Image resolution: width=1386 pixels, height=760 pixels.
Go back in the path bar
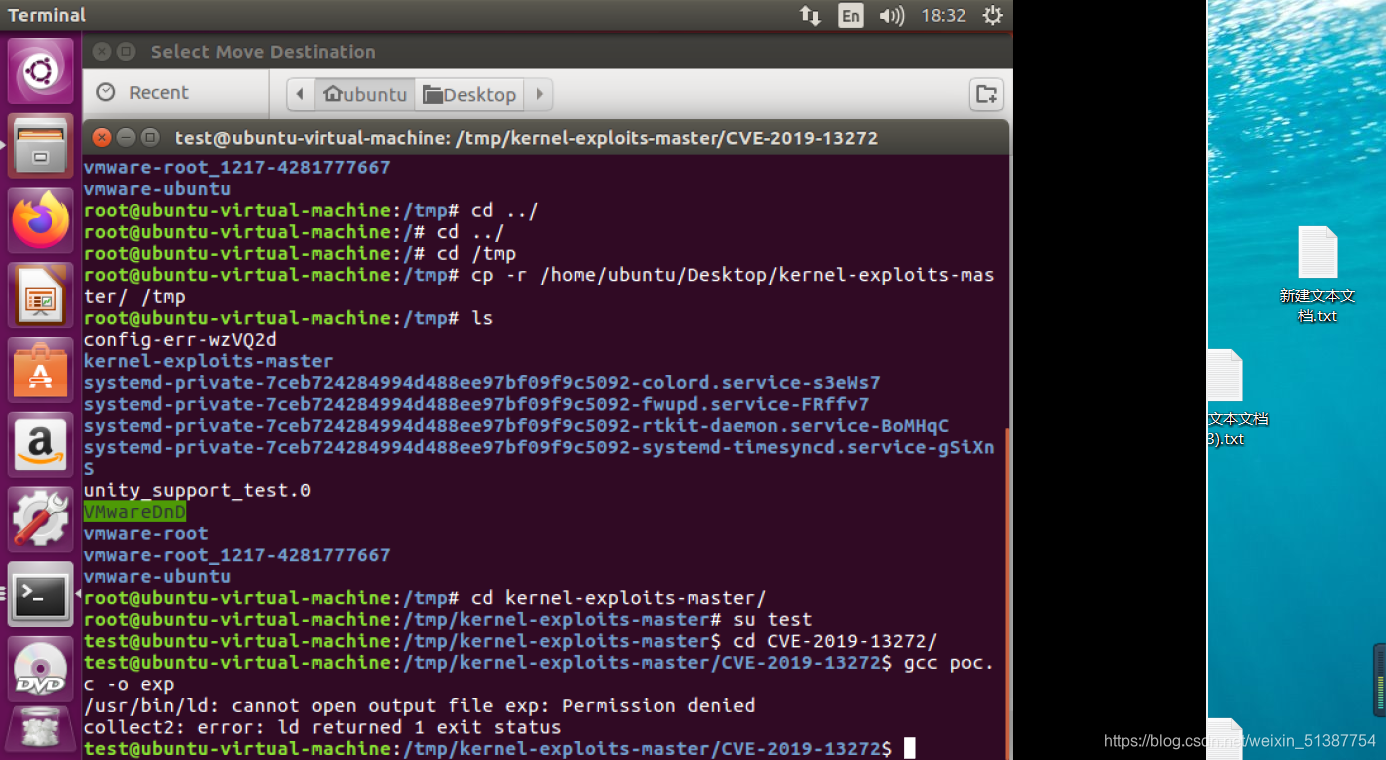click(301, 95)
